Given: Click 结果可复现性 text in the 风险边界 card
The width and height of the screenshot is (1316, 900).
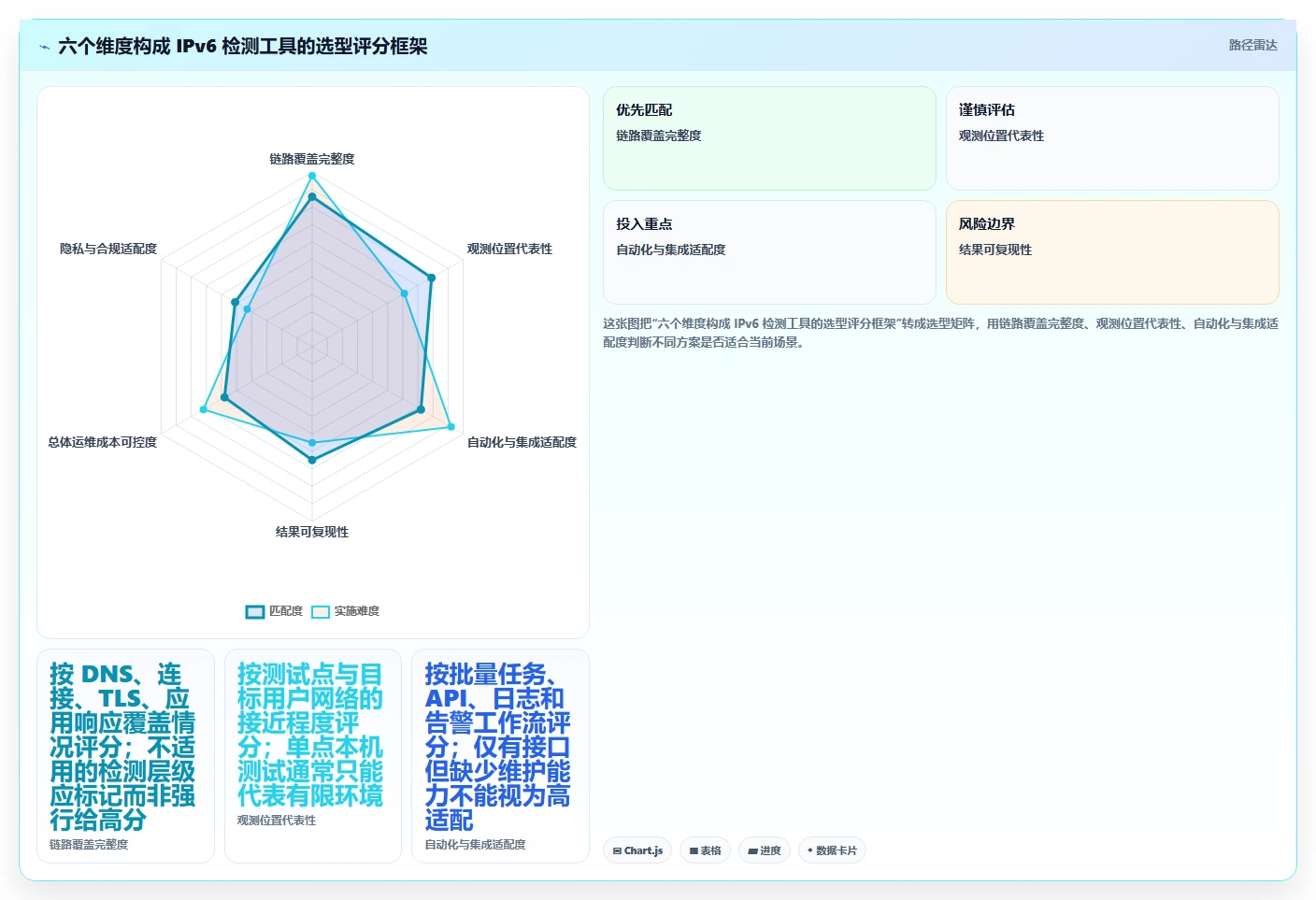Looking at the screenshot, I should (995, 250).
